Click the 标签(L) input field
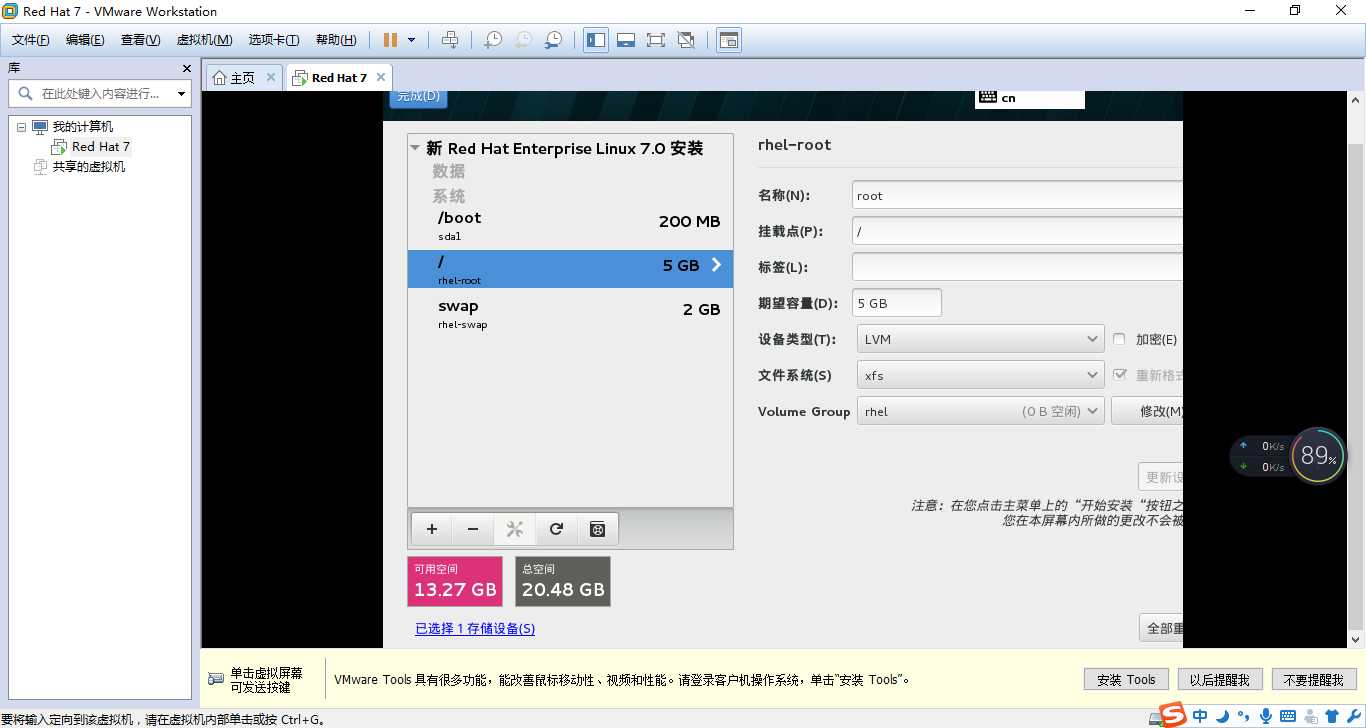The width and height of the screenshot is (1366, 728). tap(1018, 267)
